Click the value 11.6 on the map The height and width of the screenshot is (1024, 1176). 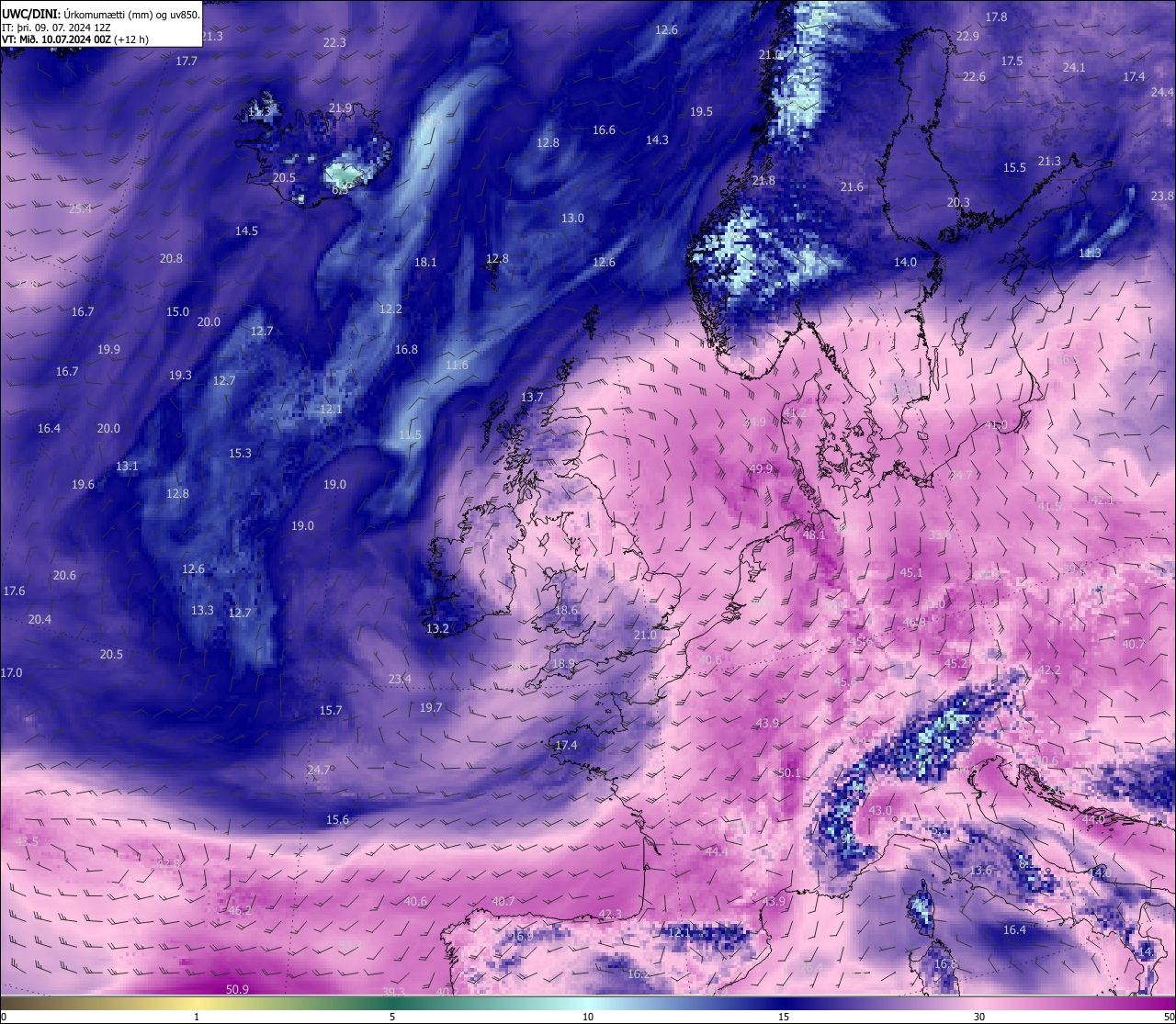(x=457, y=365)
